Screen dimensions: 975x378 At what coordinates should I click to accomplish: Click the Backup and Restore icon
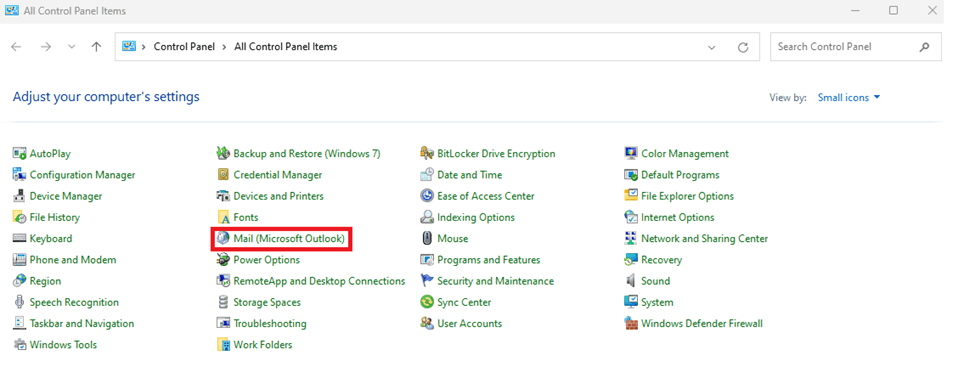click(223, 154)
